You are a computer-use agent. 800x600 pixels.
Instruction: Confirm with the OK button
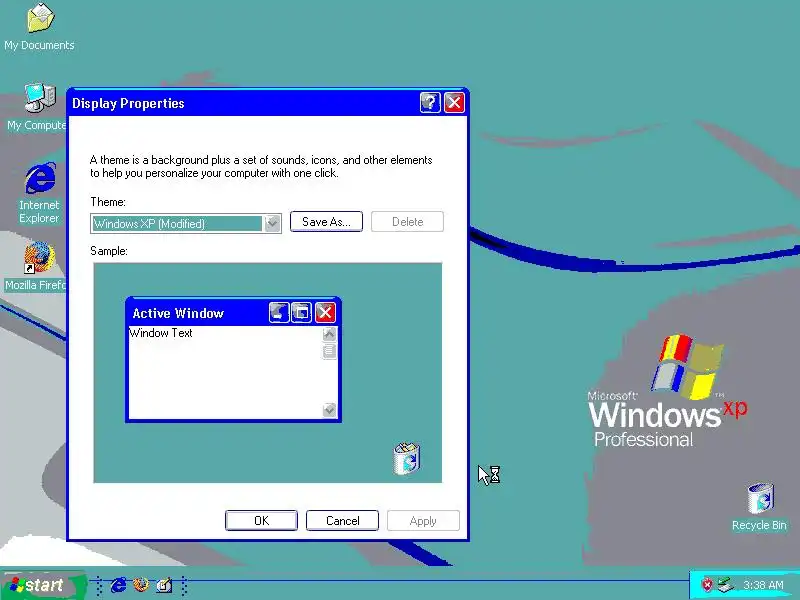tap(261, 520)
